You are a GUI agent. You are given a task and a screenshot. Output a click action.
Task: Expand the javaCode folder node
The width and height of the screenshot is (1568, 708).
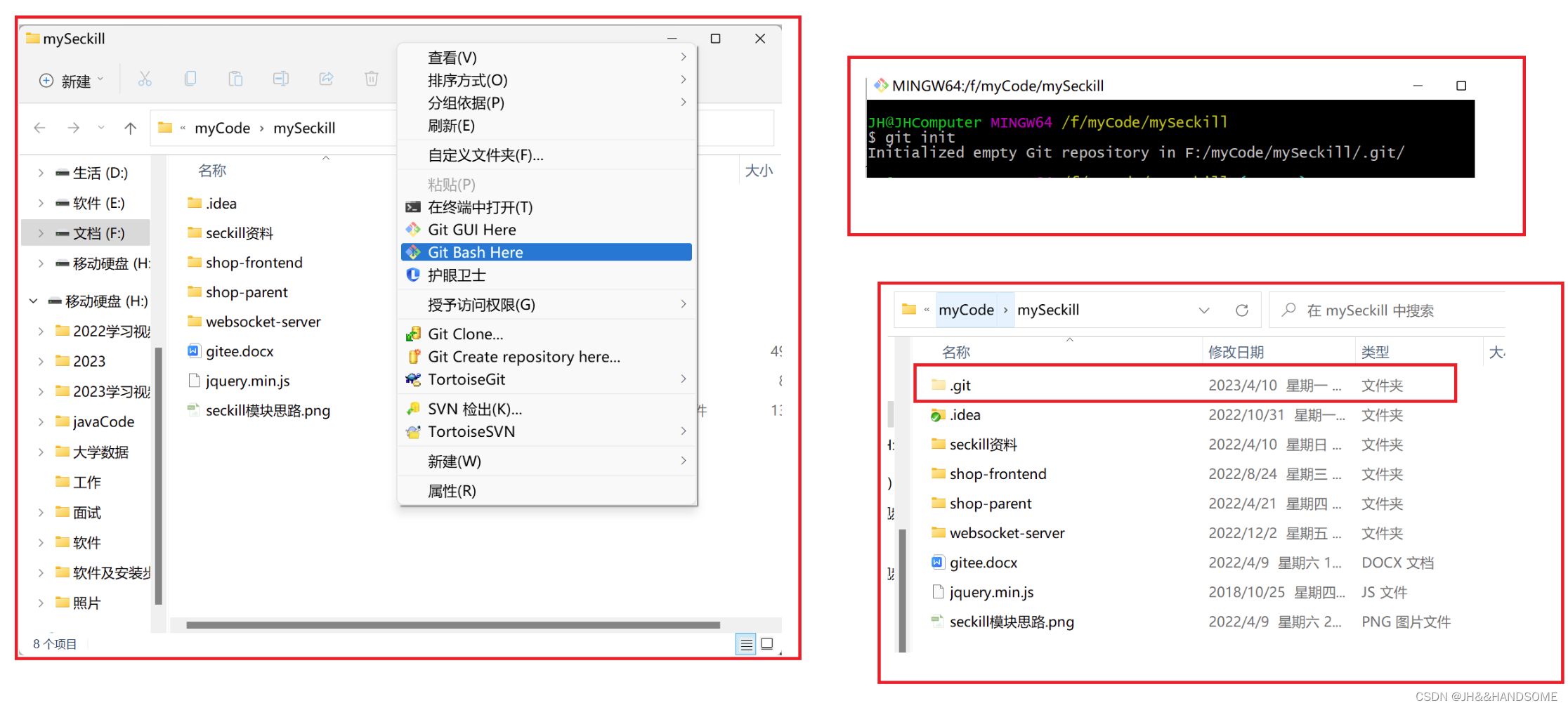tap(41, 421)
